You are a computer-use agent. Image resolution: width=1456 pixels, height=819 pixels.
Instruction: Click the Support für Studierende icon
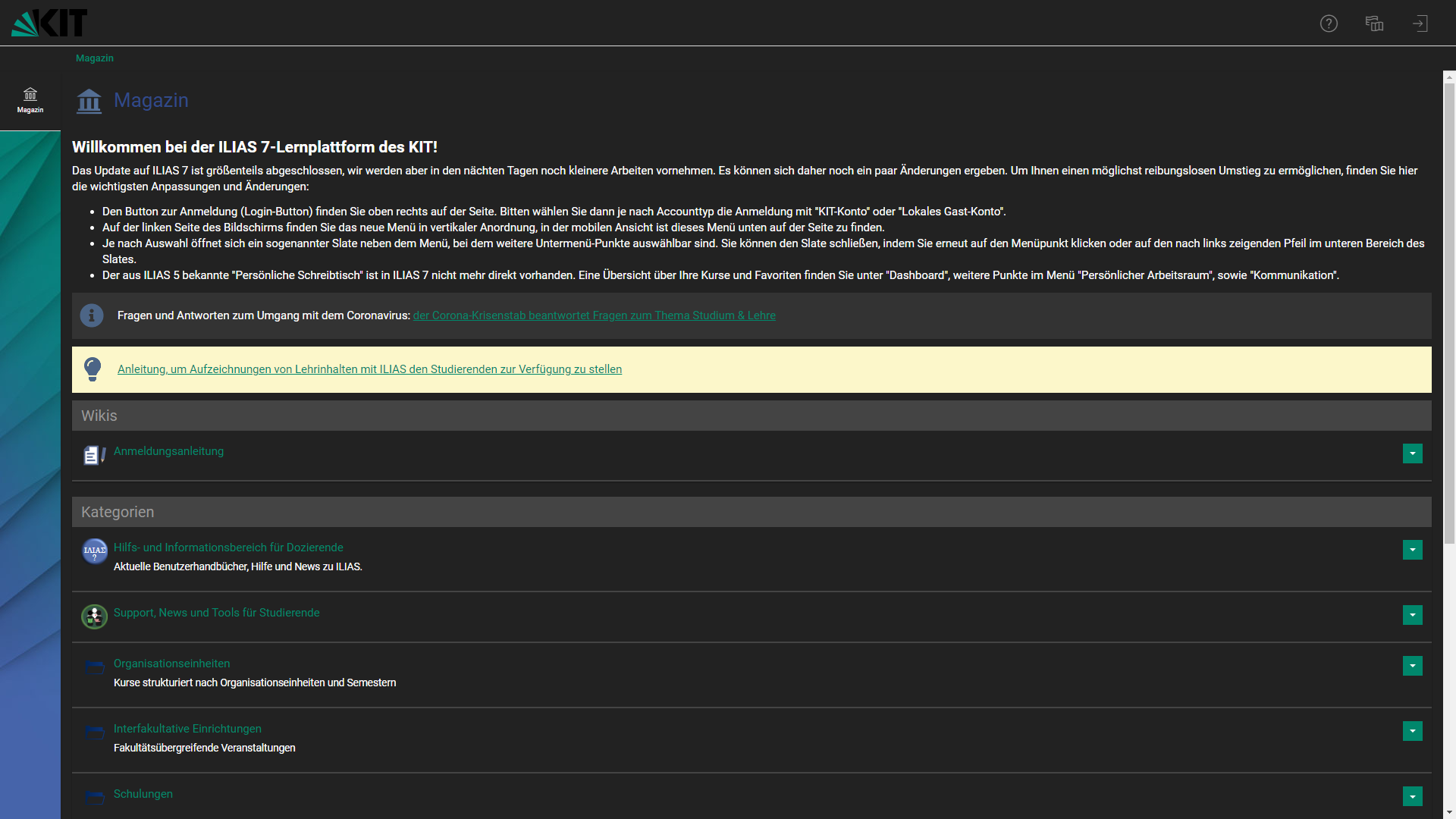[x=94, y=617]
